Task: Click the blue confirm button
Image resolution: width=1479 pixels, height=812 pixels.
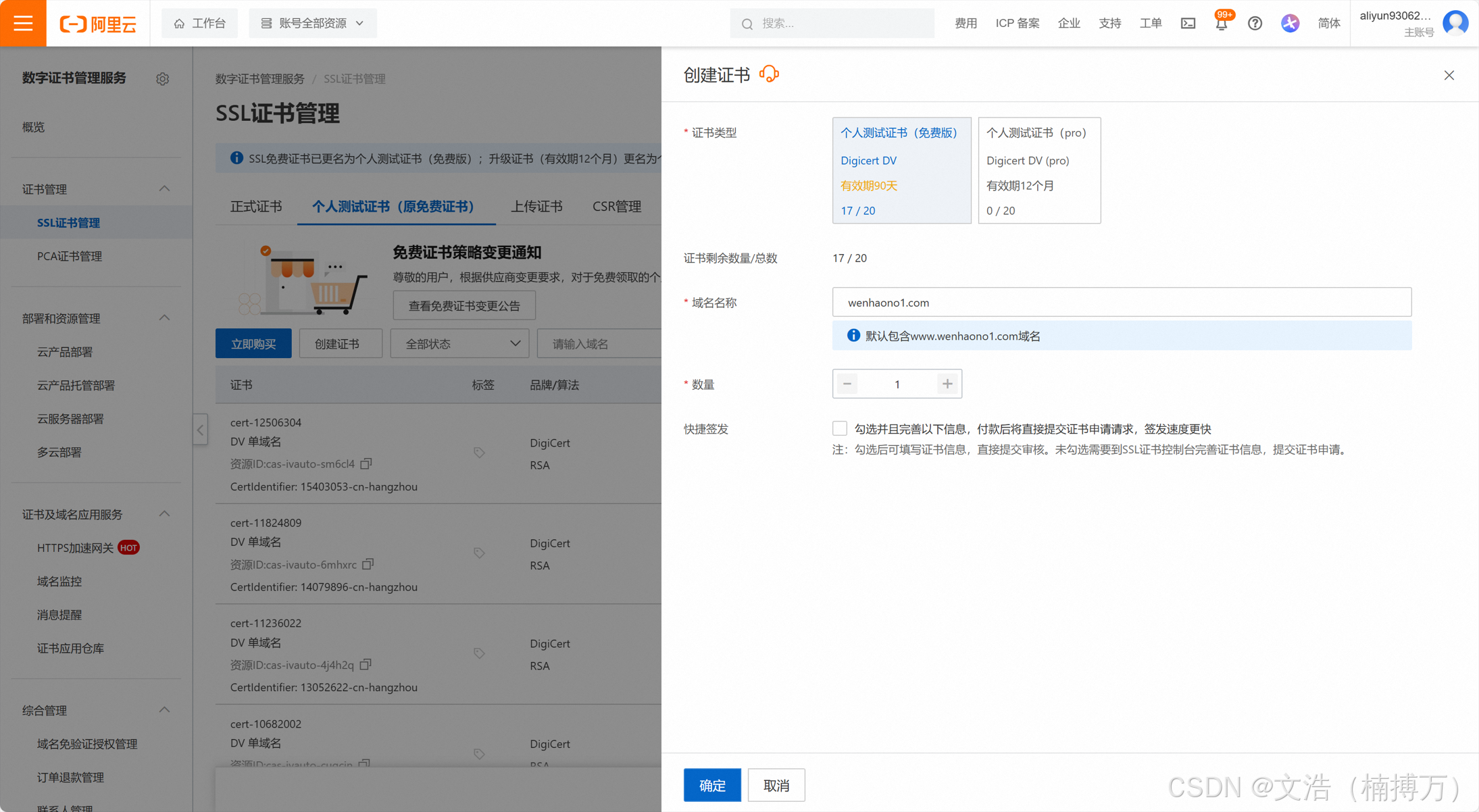Action: pos(711,785)
